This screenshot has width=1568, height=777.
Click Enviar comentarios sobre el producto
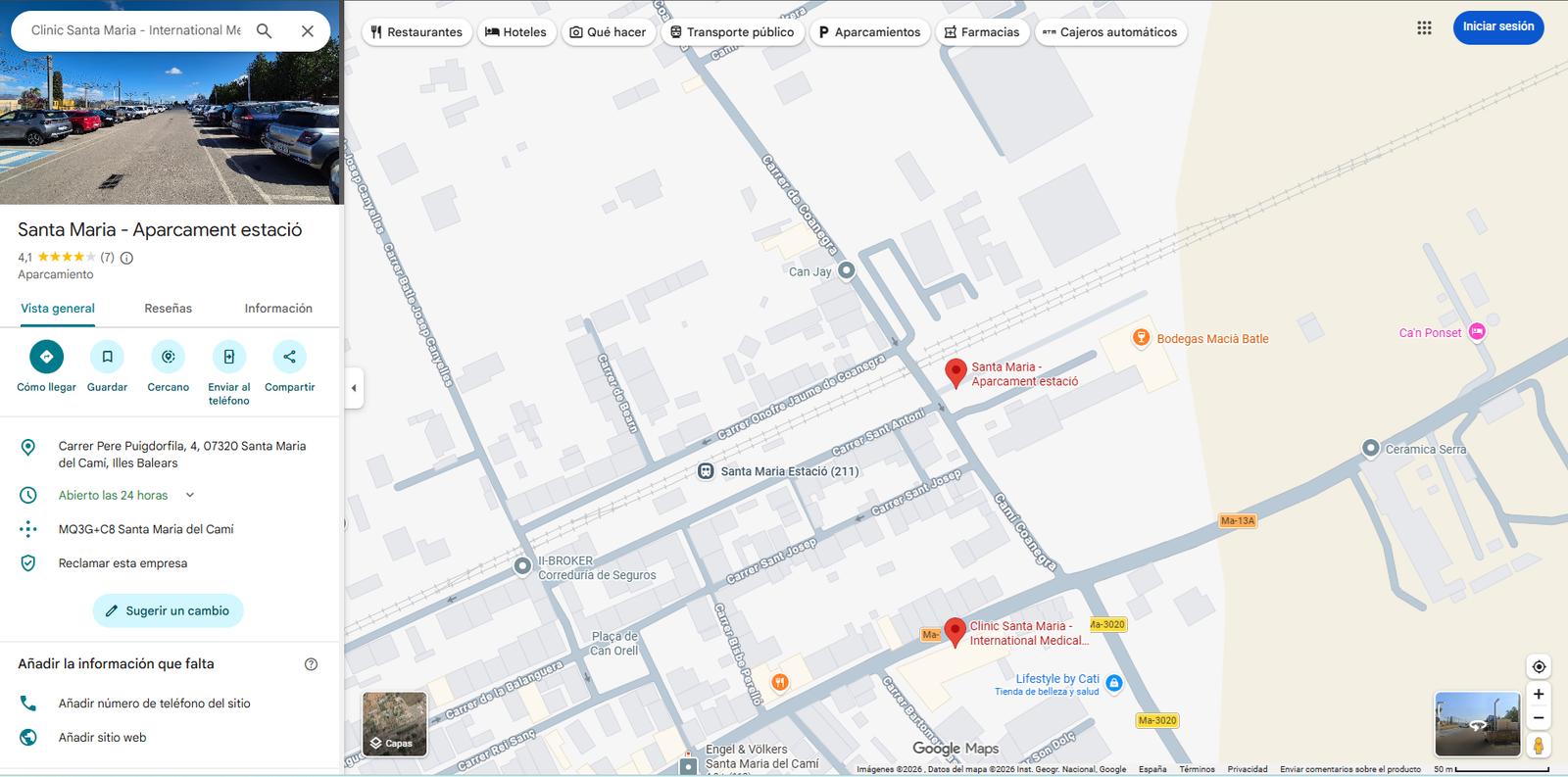[x=1349, y=769]
